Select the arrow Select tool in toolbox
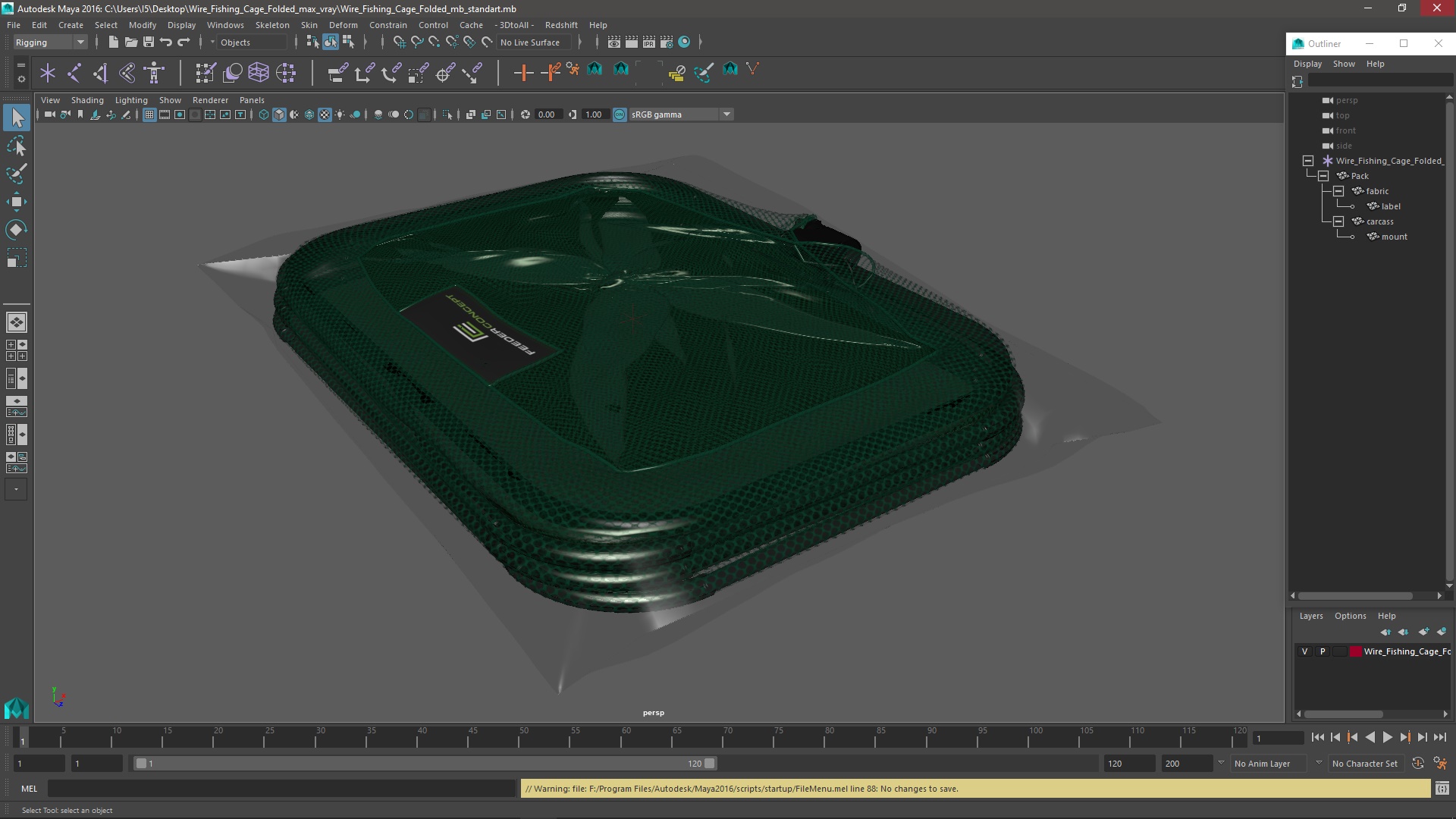 click(x=17, y=118)
